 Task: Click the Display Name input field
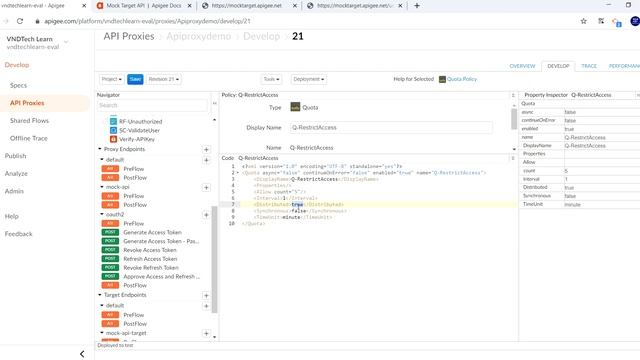click(x=391, y=128)
